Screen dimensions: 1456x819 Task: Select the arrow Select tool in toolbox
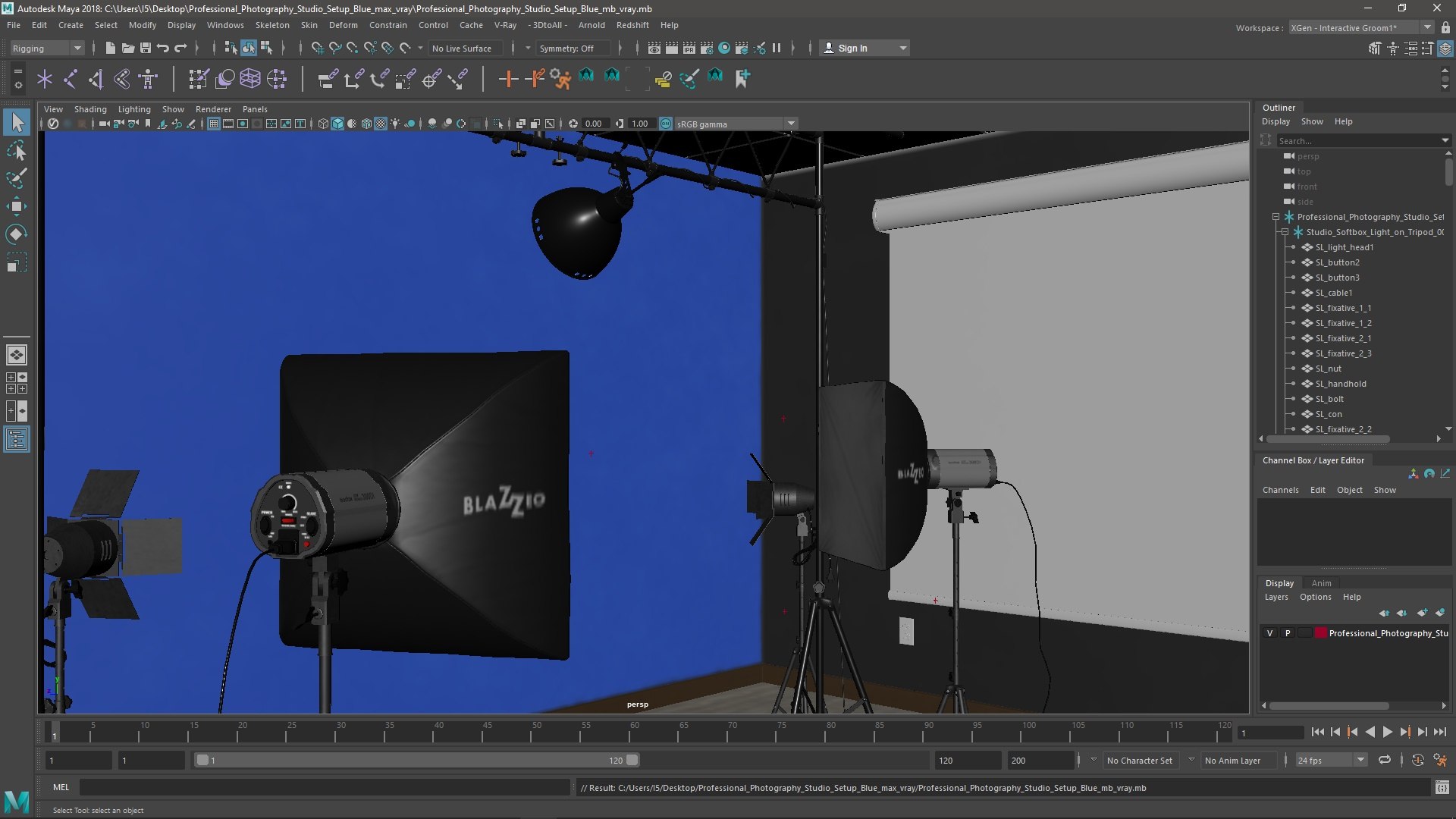coord(17,122)
